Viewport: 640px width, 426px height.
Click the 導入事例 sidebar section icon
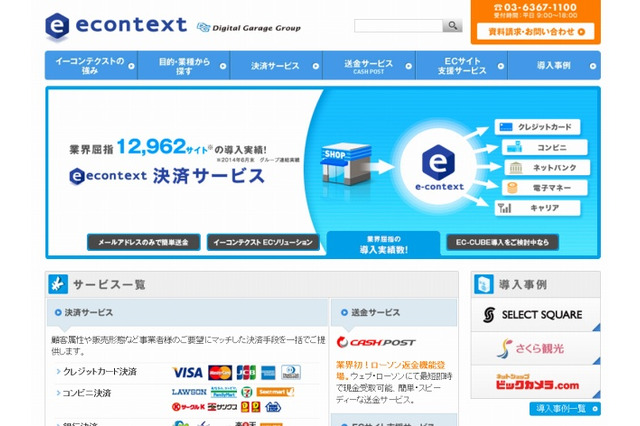484,284
